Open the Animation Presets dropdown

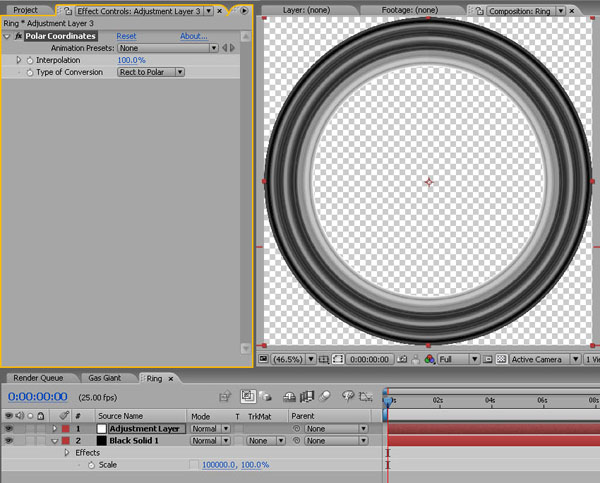(x=167, y=48)
